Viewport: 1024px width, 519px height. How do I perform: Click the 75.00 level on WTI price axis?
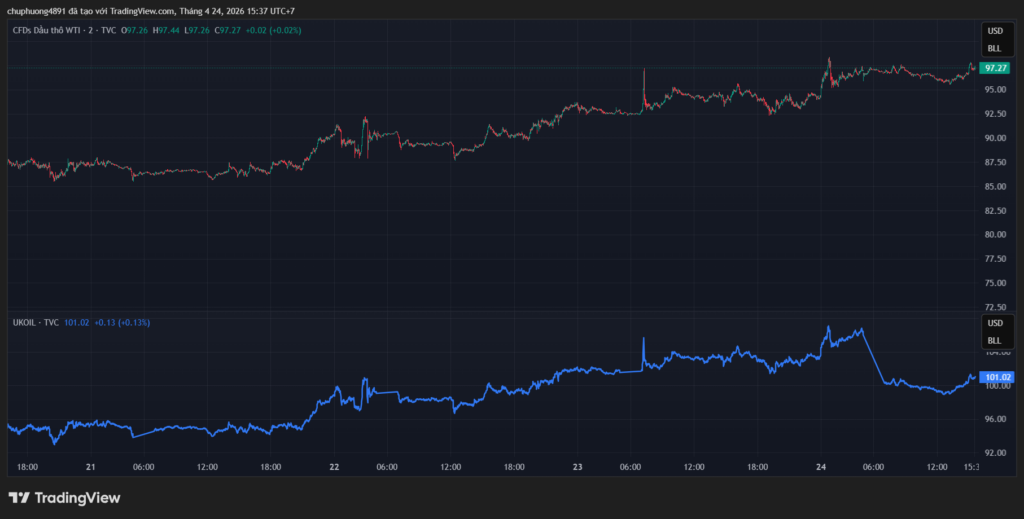pyautogui.click(x=995, y=283)
